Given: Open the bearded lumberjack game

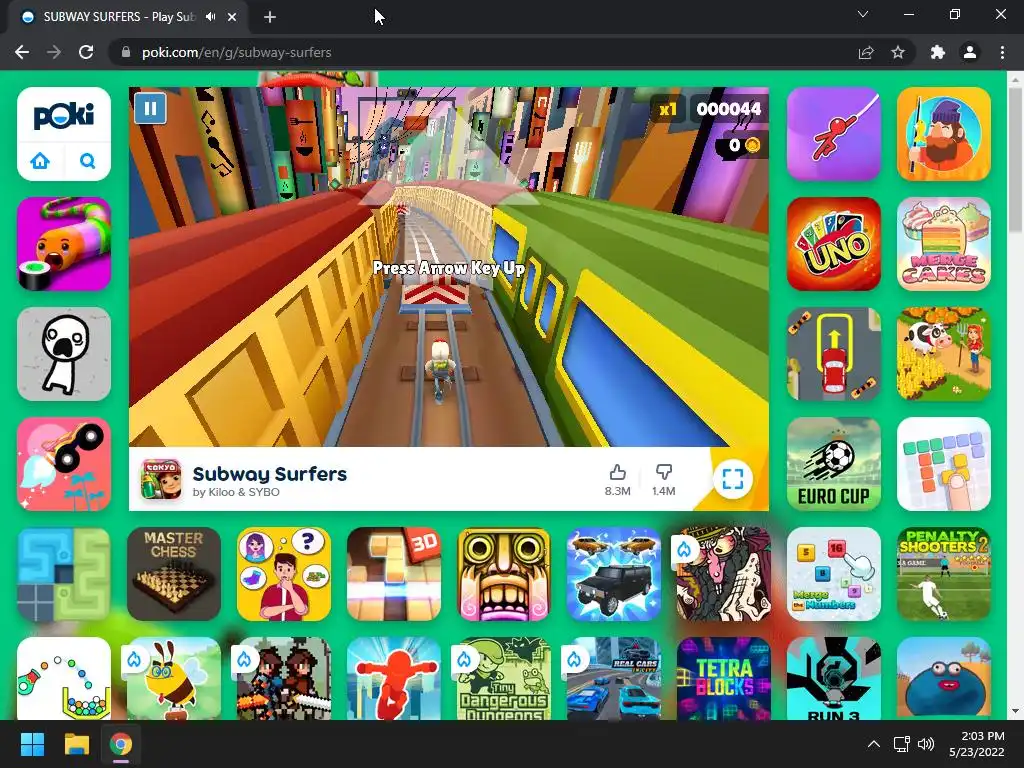Looking at the screenshot, I should tap(944, 133).
